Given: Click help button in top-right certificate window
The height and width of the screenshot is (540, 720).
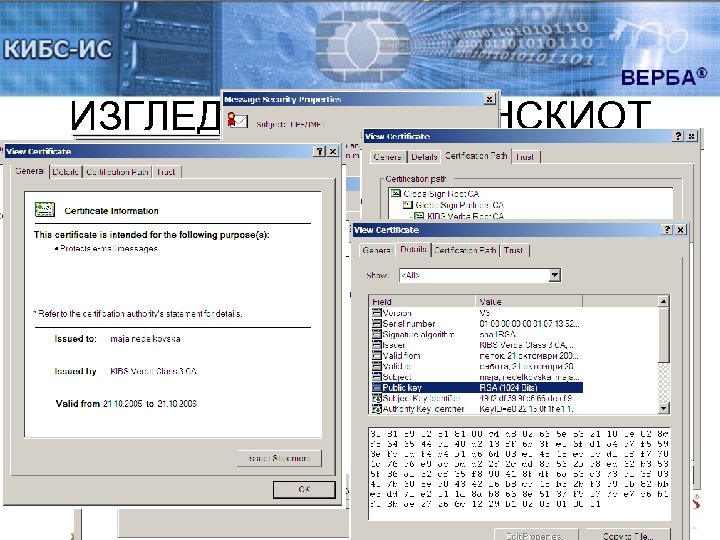Looking at the screenshot, I should [679, 136].
